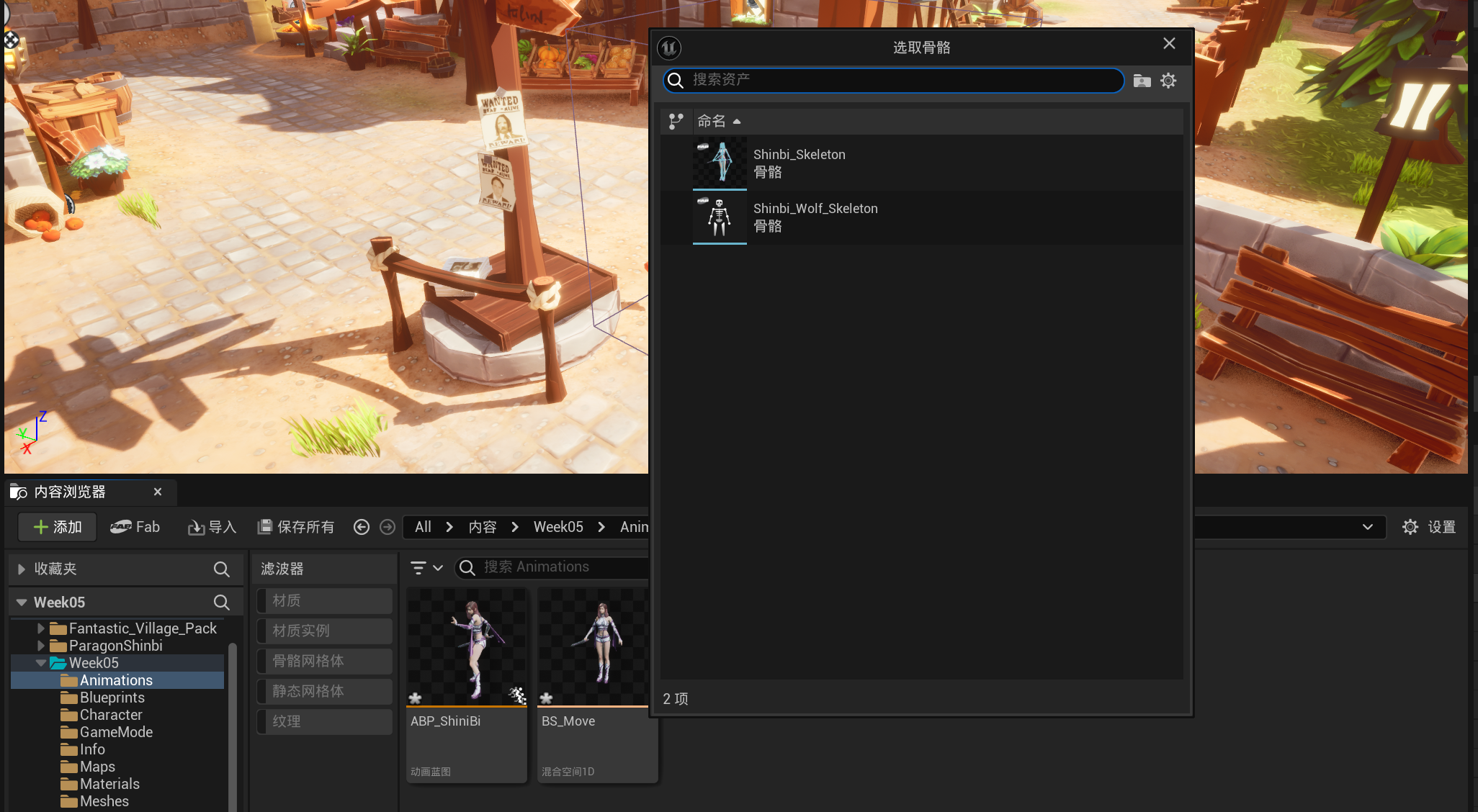The height and width of the screenshot is (812, 1478).
Task: Select the Character folder
Action: pos(102,715)
